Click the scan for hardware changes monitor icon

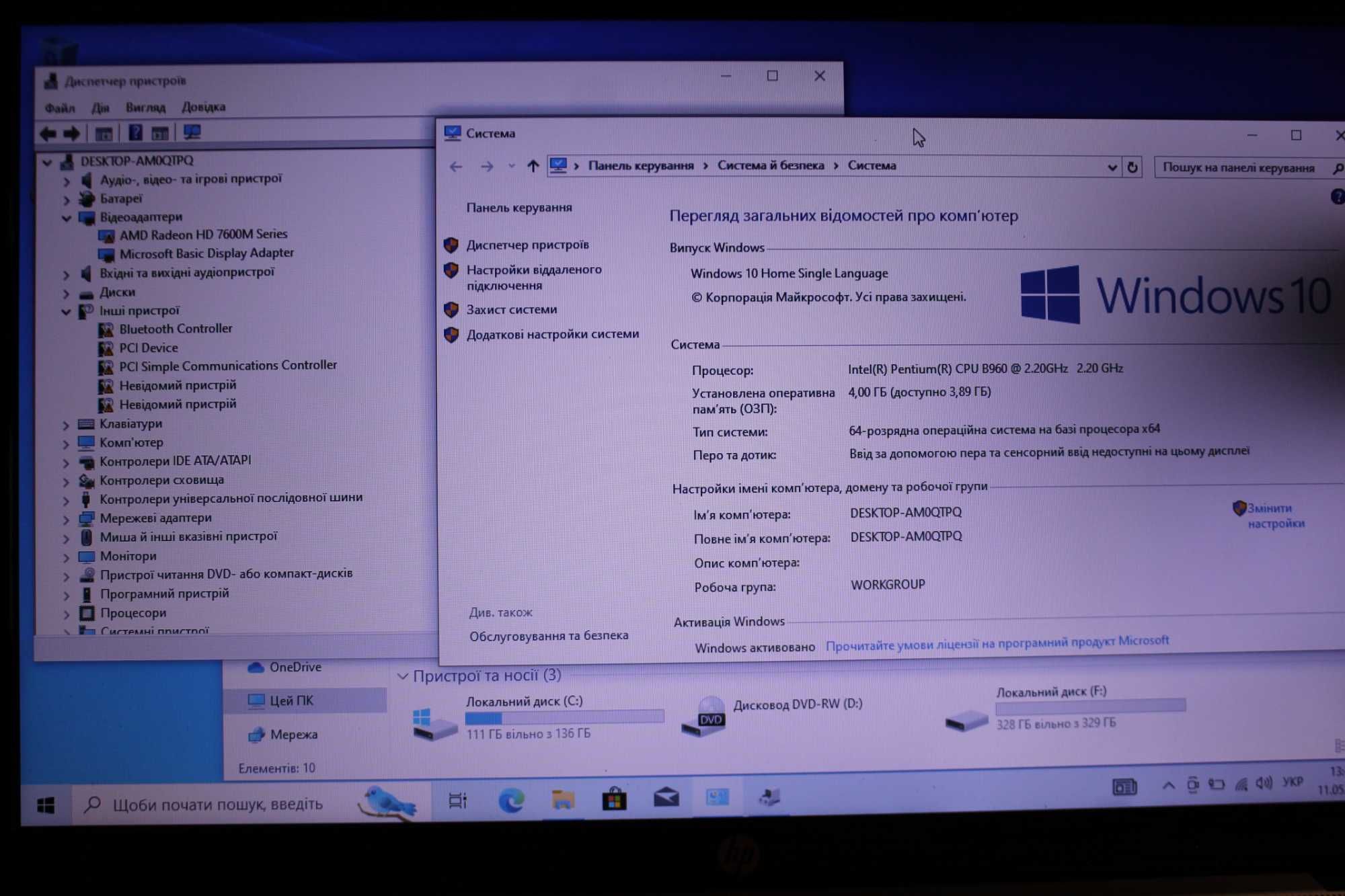pyautogui.click(x=192, y=132)
